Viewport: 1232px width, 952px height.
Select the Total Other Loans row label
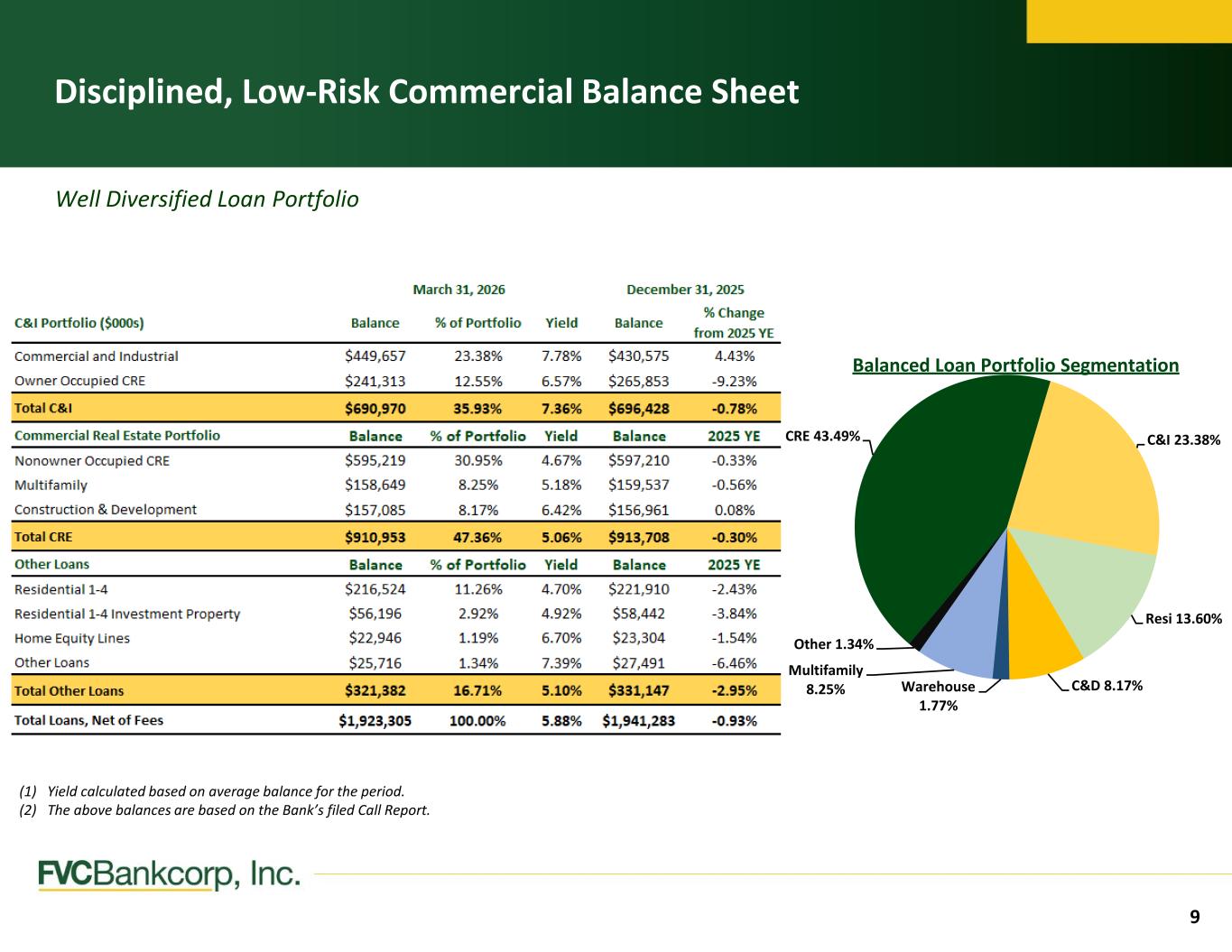69,691
